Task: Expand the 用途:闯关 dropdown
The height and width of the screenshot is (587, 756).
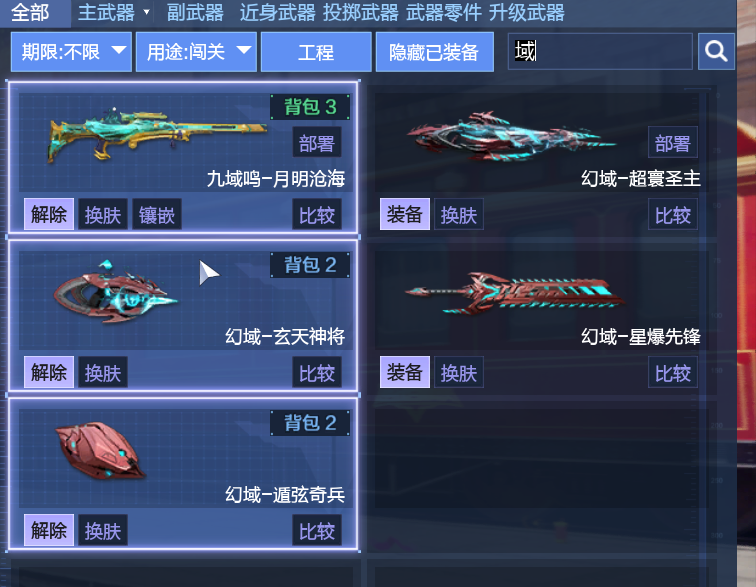Action: [x=196, y=52]
